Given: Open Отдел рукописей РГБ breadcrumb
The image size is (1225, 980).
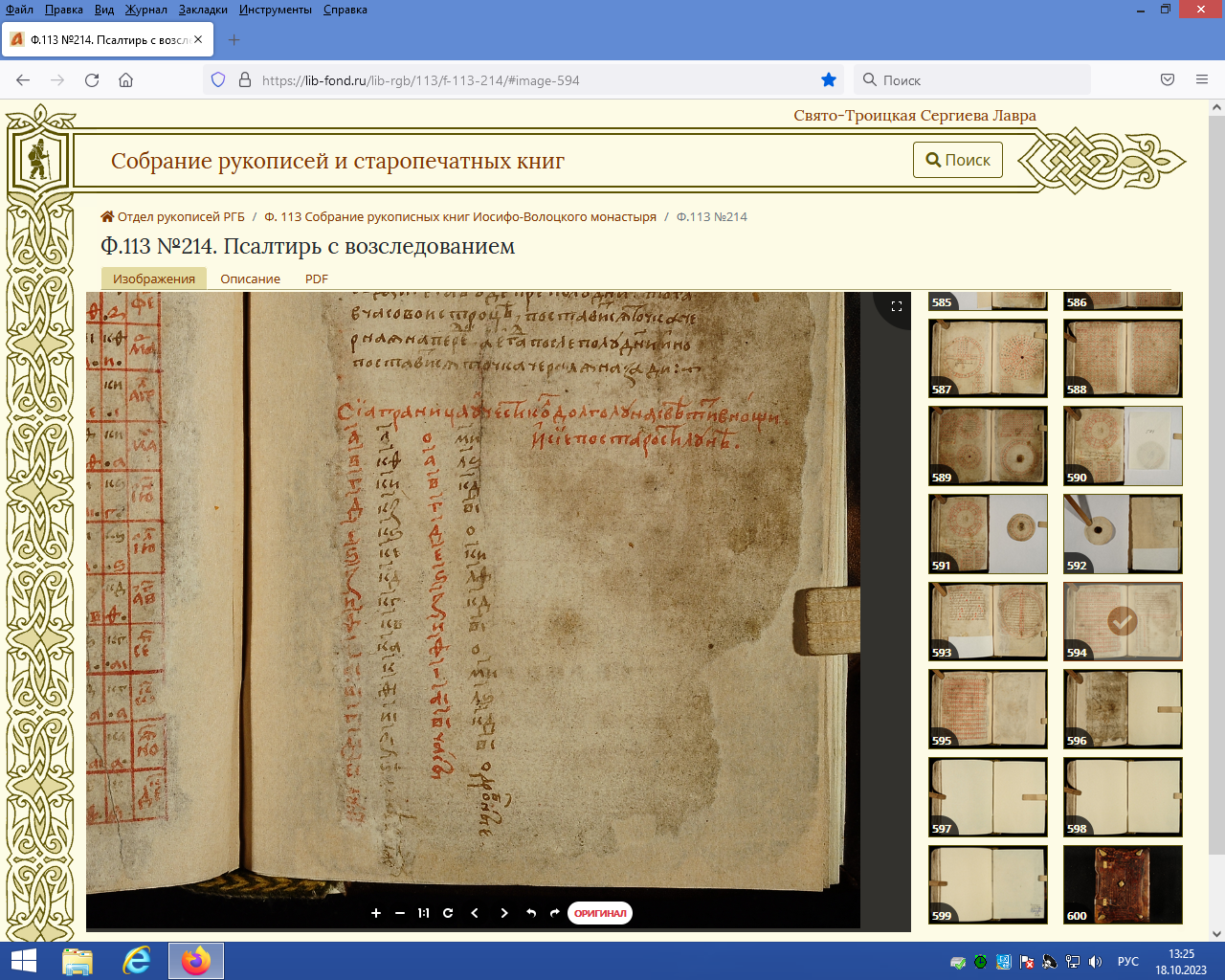Looking at the screenshot, I should tap(173, 216).
